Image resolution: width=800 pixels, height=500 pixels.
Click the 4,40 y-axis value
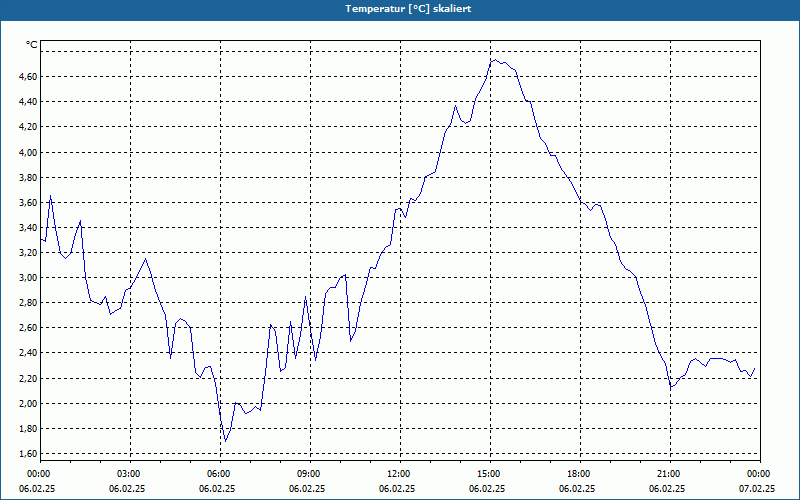click(28, 102)
